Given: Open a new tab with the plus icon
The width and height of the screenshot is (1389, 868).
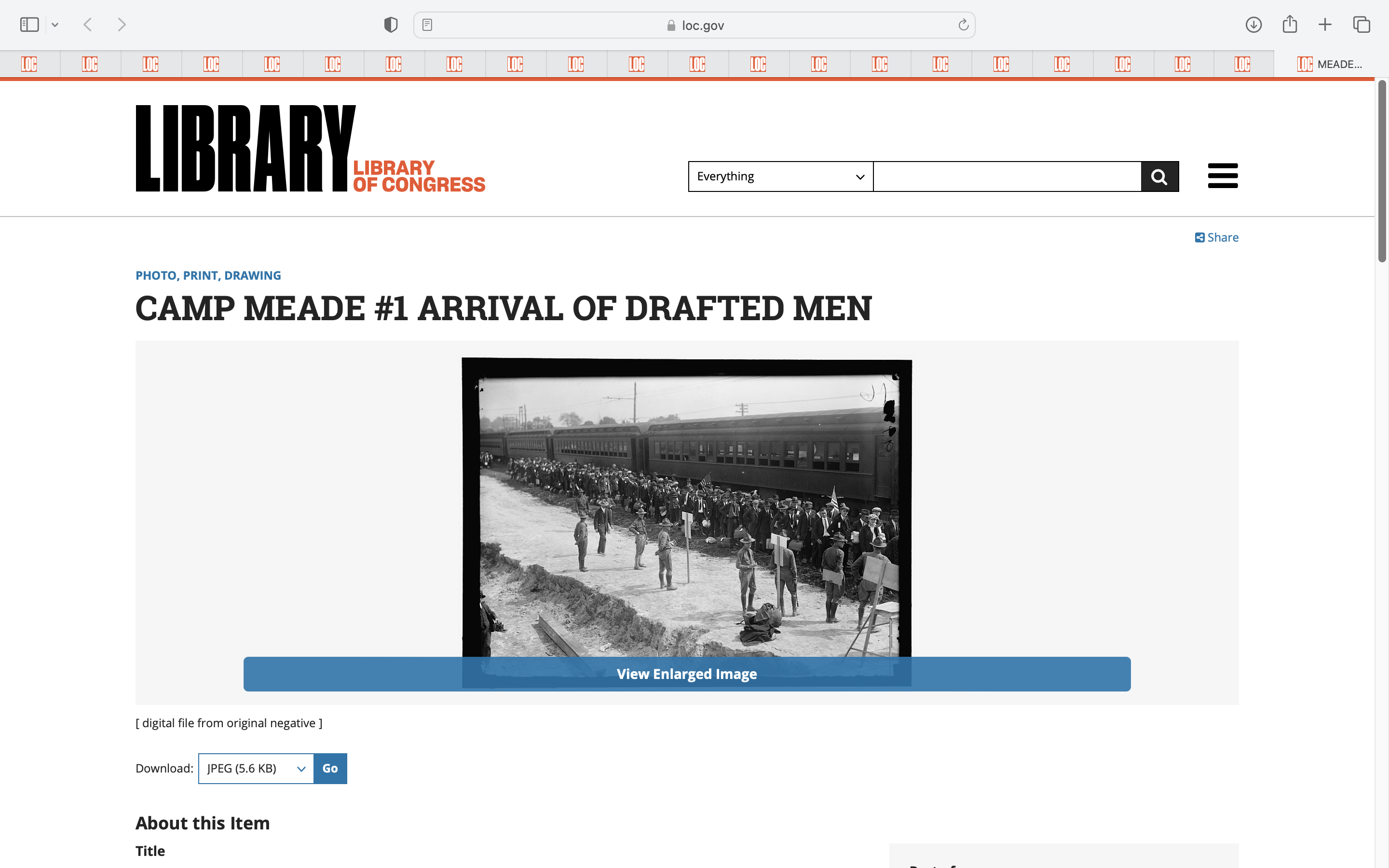Looking at the screenshot, I should pos(1325,25).
